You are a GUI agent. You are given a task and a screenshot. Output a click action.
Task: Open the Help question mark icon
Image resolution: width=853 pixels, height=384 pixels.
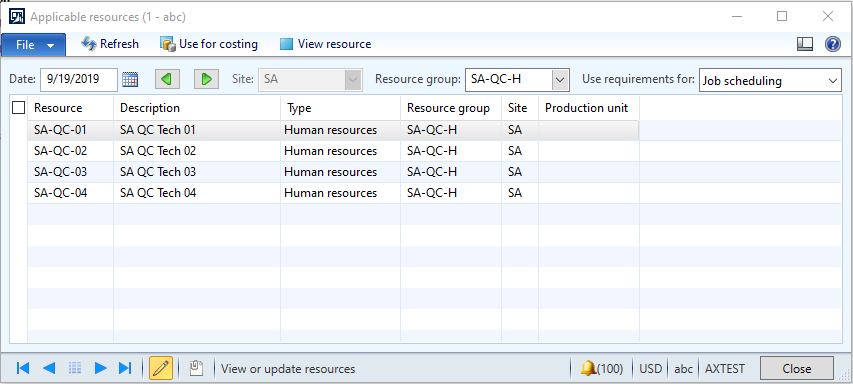pyautogui.click(x=833, y=44)
